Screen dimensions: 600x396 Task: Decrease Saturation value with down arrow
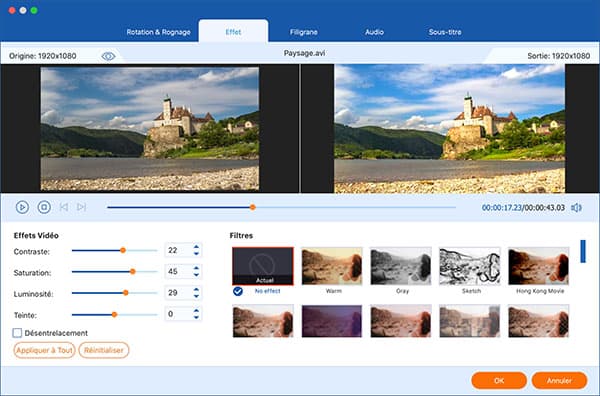tap(196, 275)
